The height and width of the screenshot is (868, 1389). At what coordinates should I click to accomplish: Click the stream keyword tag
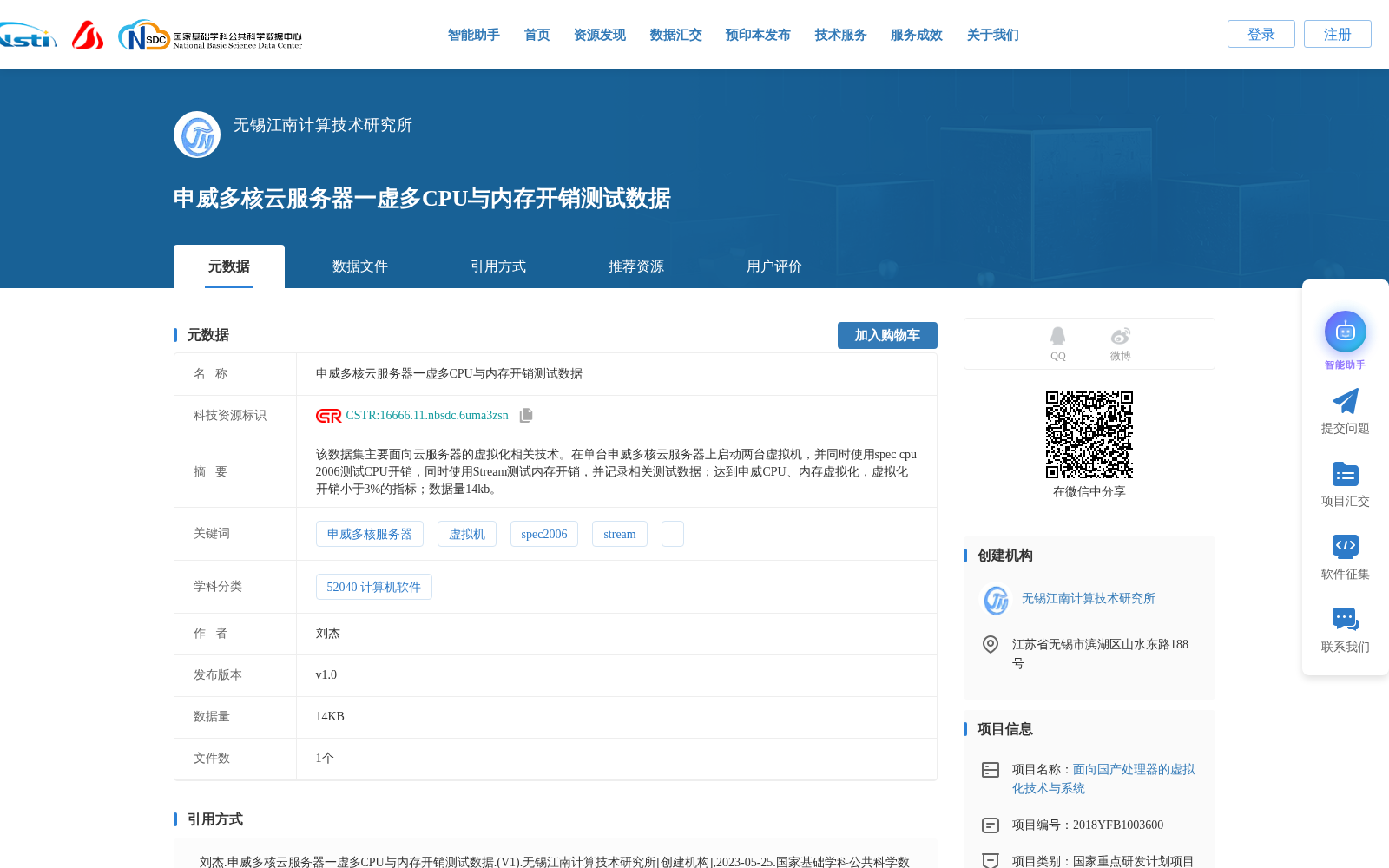click(x=619, y=534)
